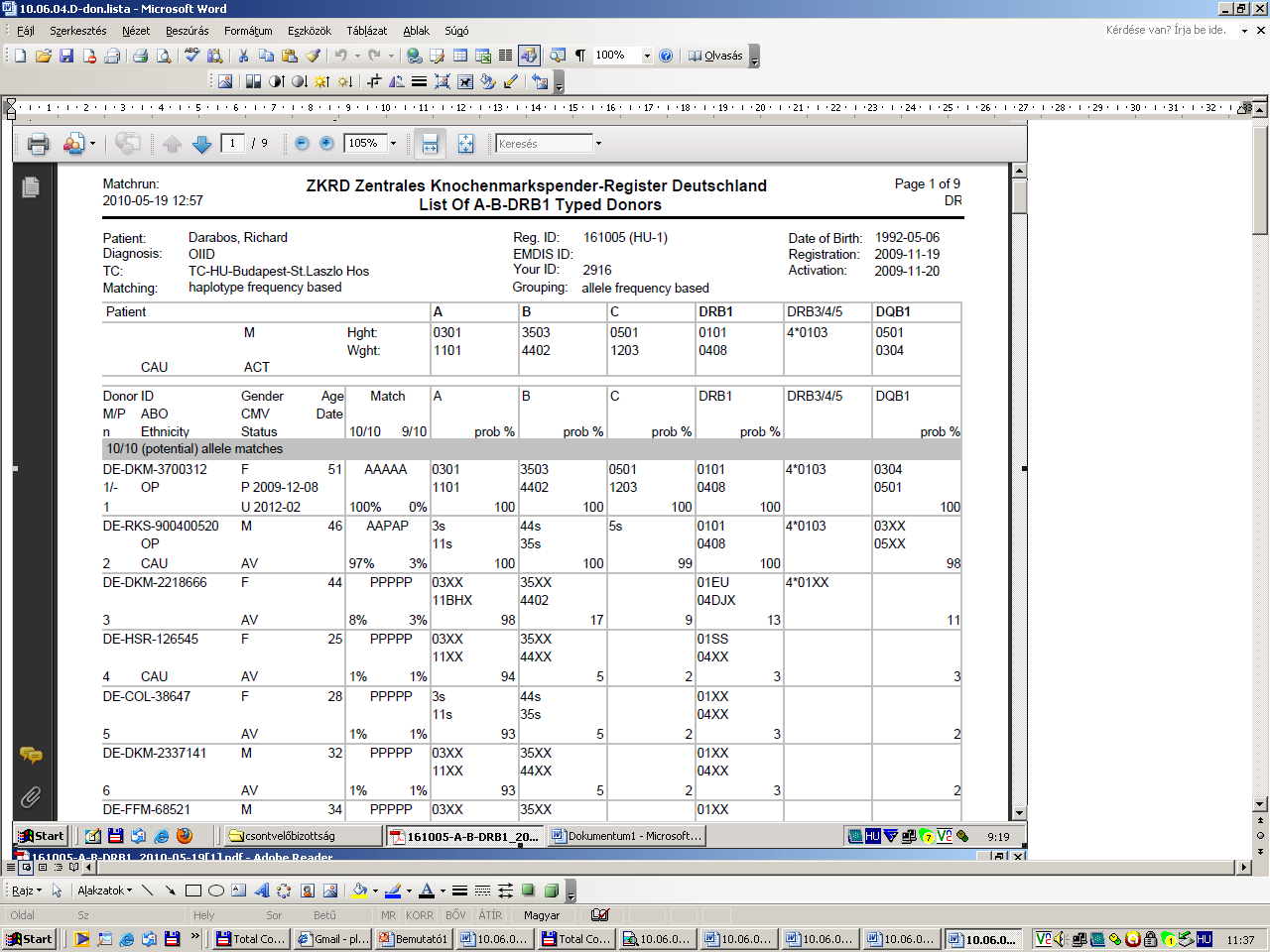Insert an Excel worksheet
The image size is (1270, 952).
tap(483, 56)
